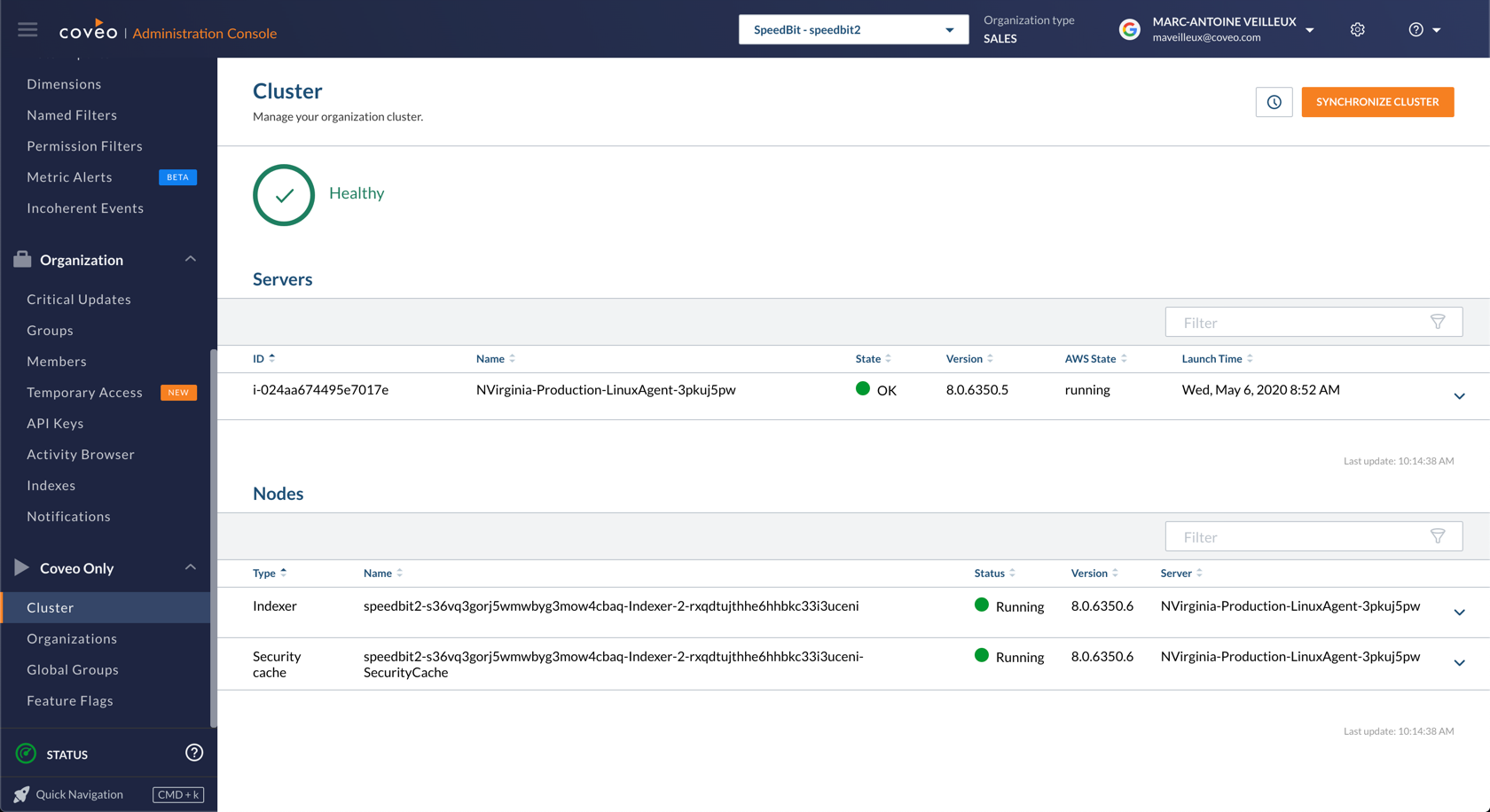Expand the server row i-024aa674495e7017e
1490x812 pixels.
pyautogui.click(x=1459, y=395)
